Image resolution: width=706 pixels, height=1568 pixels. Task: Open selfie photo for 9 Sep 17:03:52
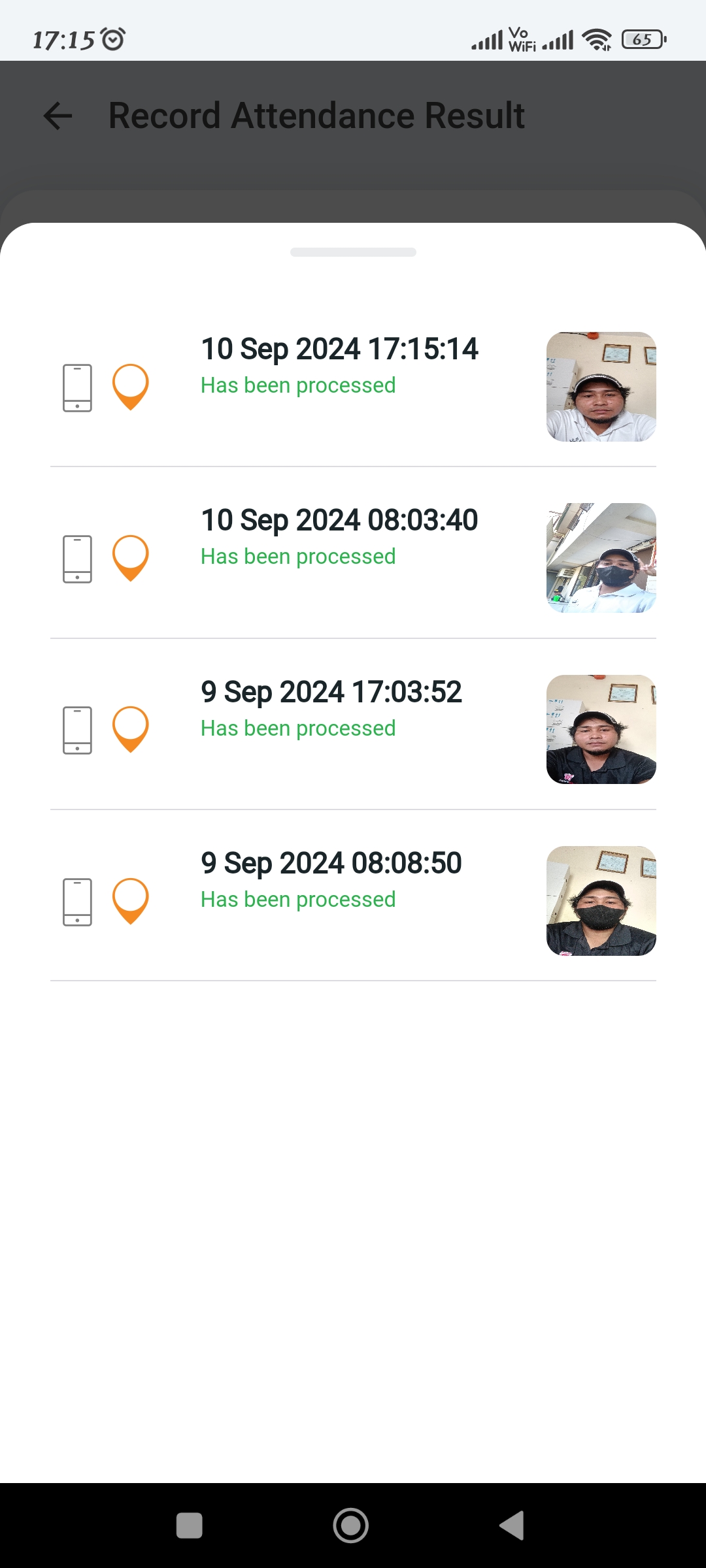point(601,729)
